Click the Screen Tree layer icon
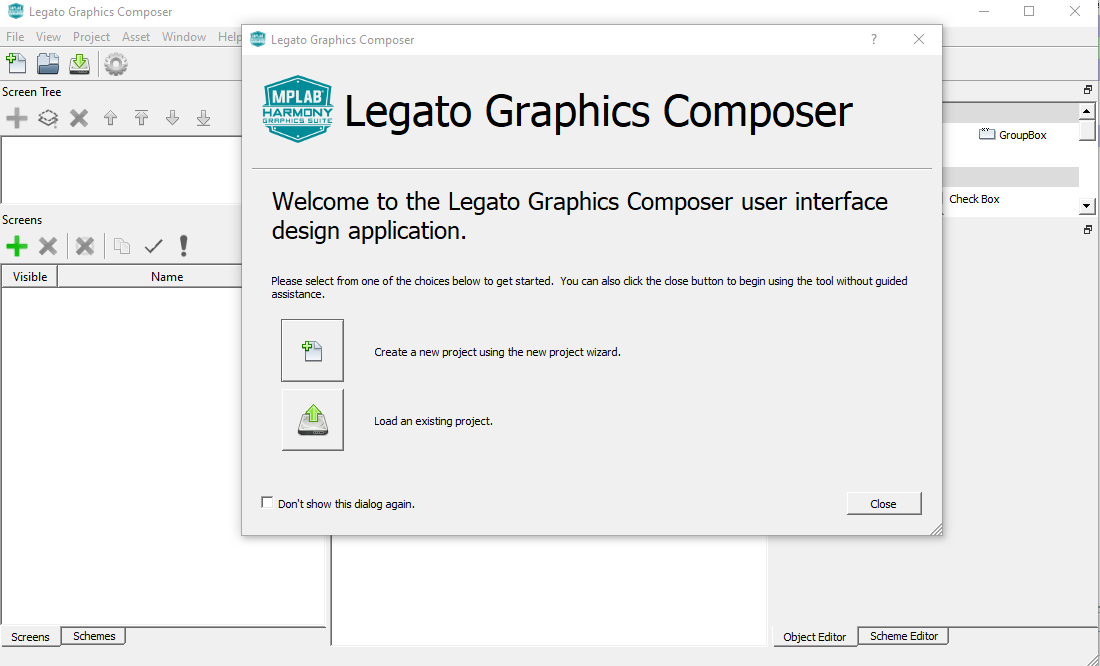1100x666 pixels. point(48,118)
